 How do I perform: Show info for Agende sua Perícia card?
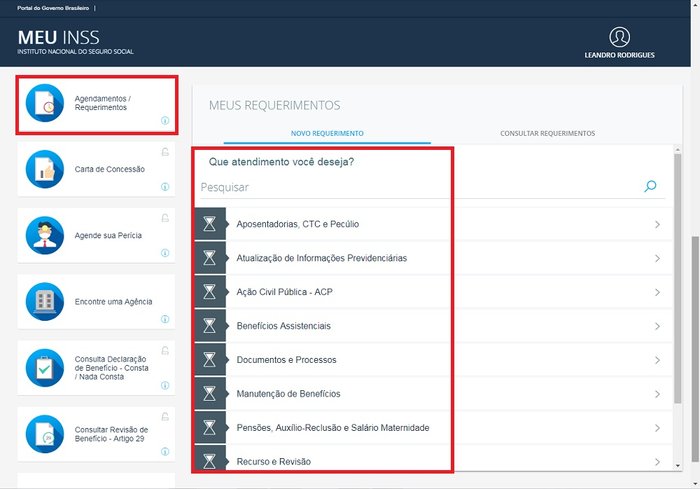pyautogui.click(x=165, y=253)
